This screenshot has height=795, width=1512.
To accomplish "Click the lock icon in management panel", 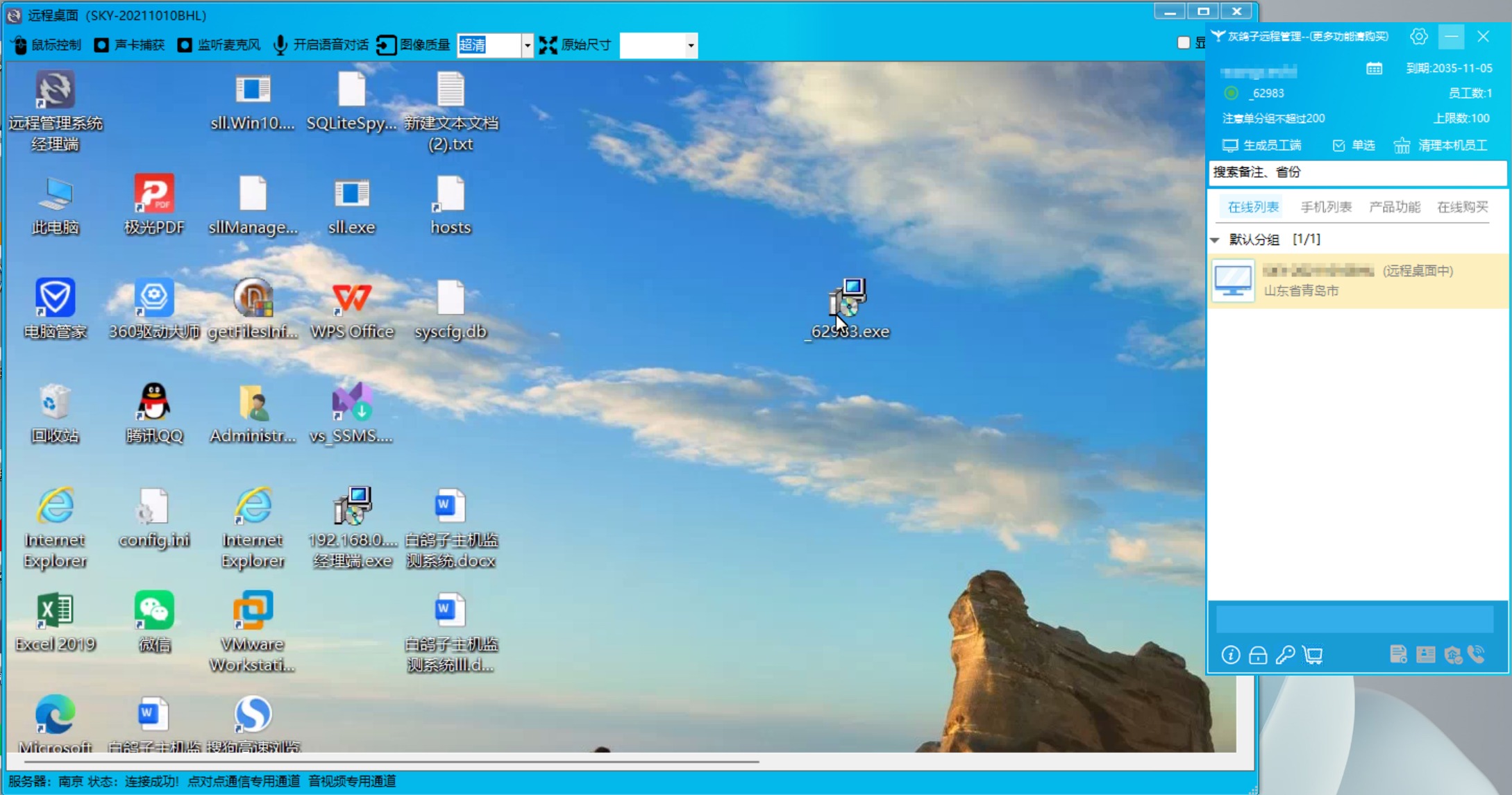I will coord(1257,655).
